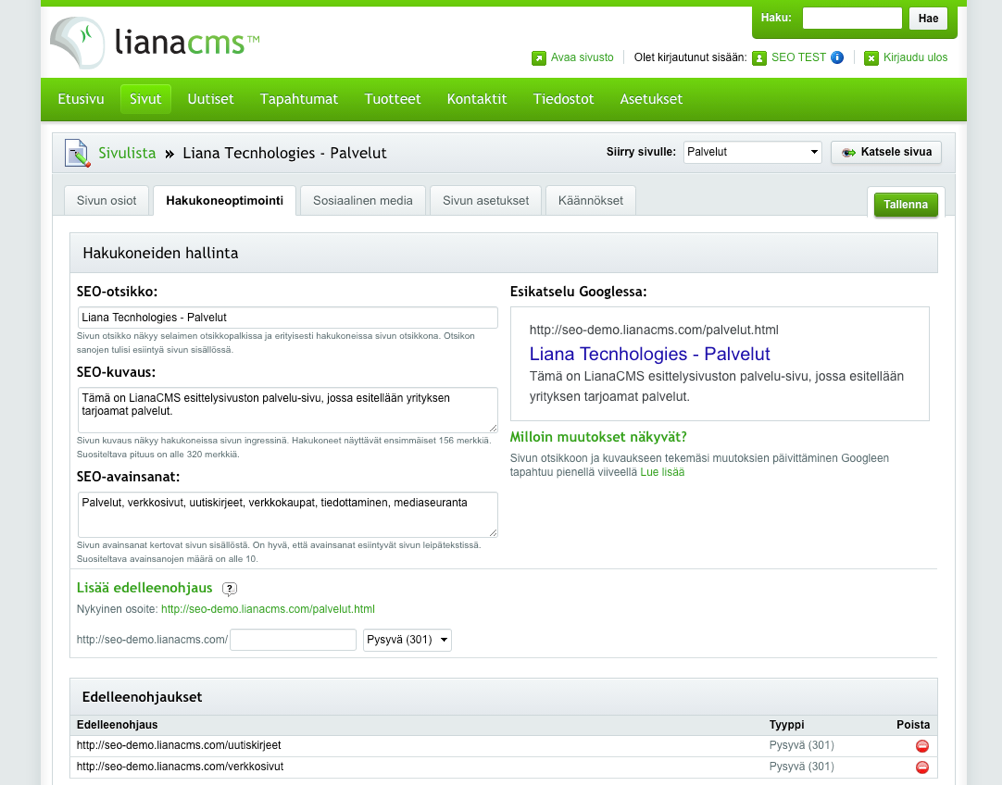Click the SEO-kuvaus text area
Image resolution: width=1002 pixels, height=785 pixels.
pyautogui.click(x=288, y=410)
